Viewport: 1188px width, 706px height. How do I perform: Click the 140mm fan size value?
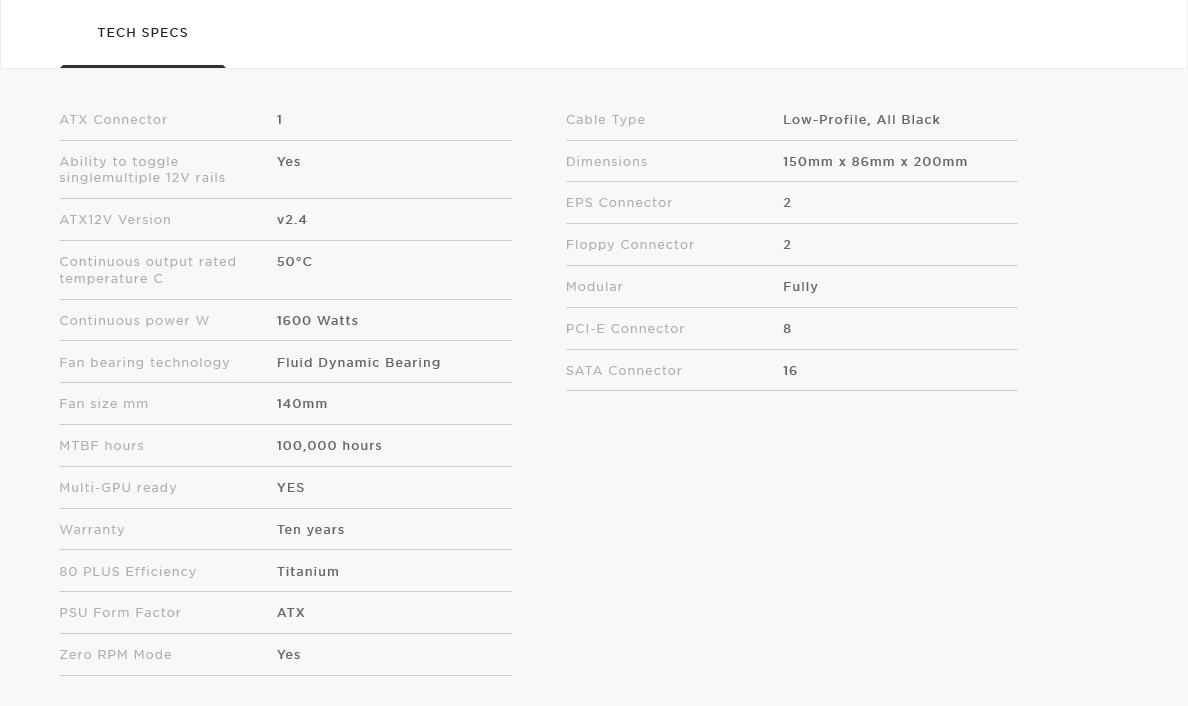[302, 404]
